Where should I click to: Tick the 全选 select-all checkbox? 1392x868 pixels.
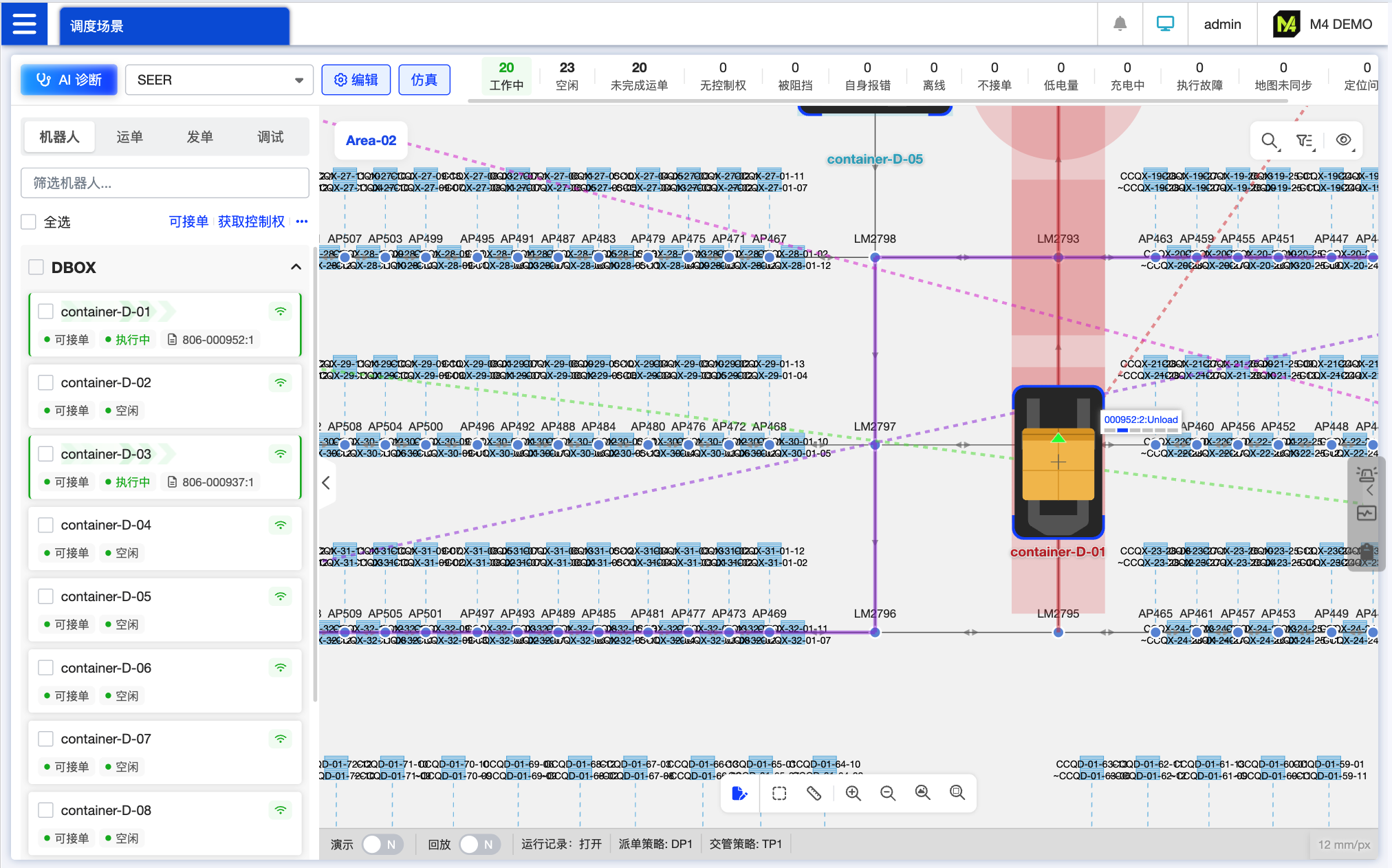click(29, 222)
